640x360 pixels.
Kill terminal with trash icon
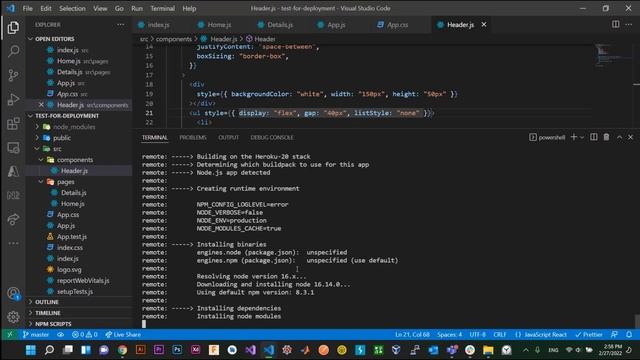(607, 137)
